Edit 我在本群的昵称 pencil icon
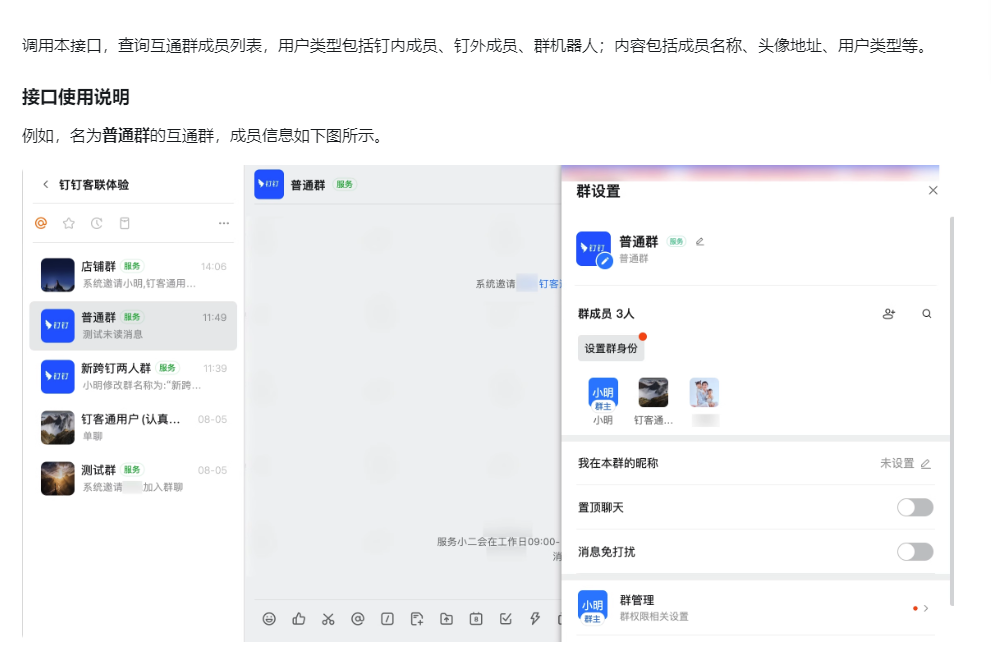The height and width of the screenshot is (667, 991). point(926,463)
